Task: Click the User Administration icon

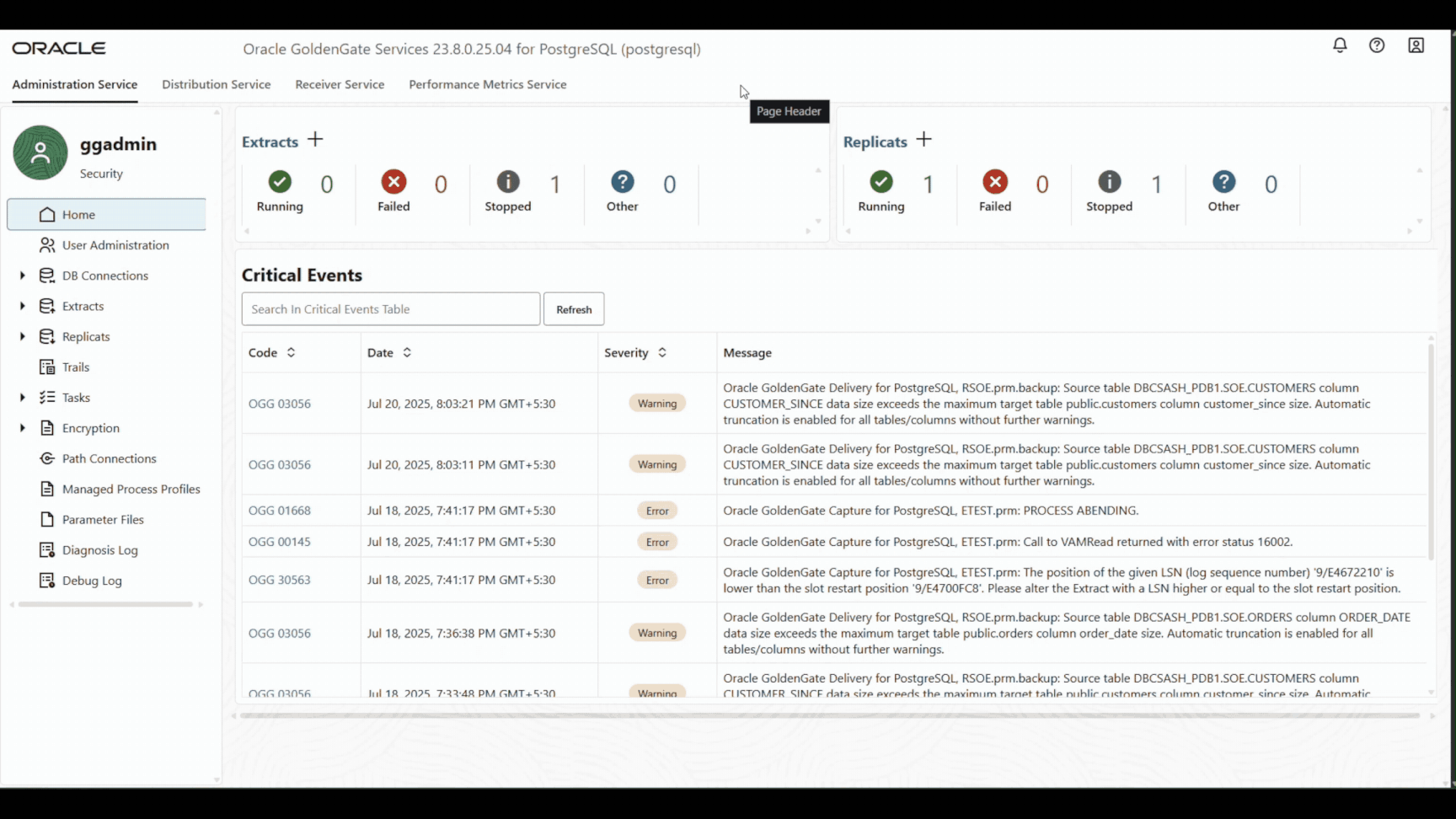Action: coord(47,244)
